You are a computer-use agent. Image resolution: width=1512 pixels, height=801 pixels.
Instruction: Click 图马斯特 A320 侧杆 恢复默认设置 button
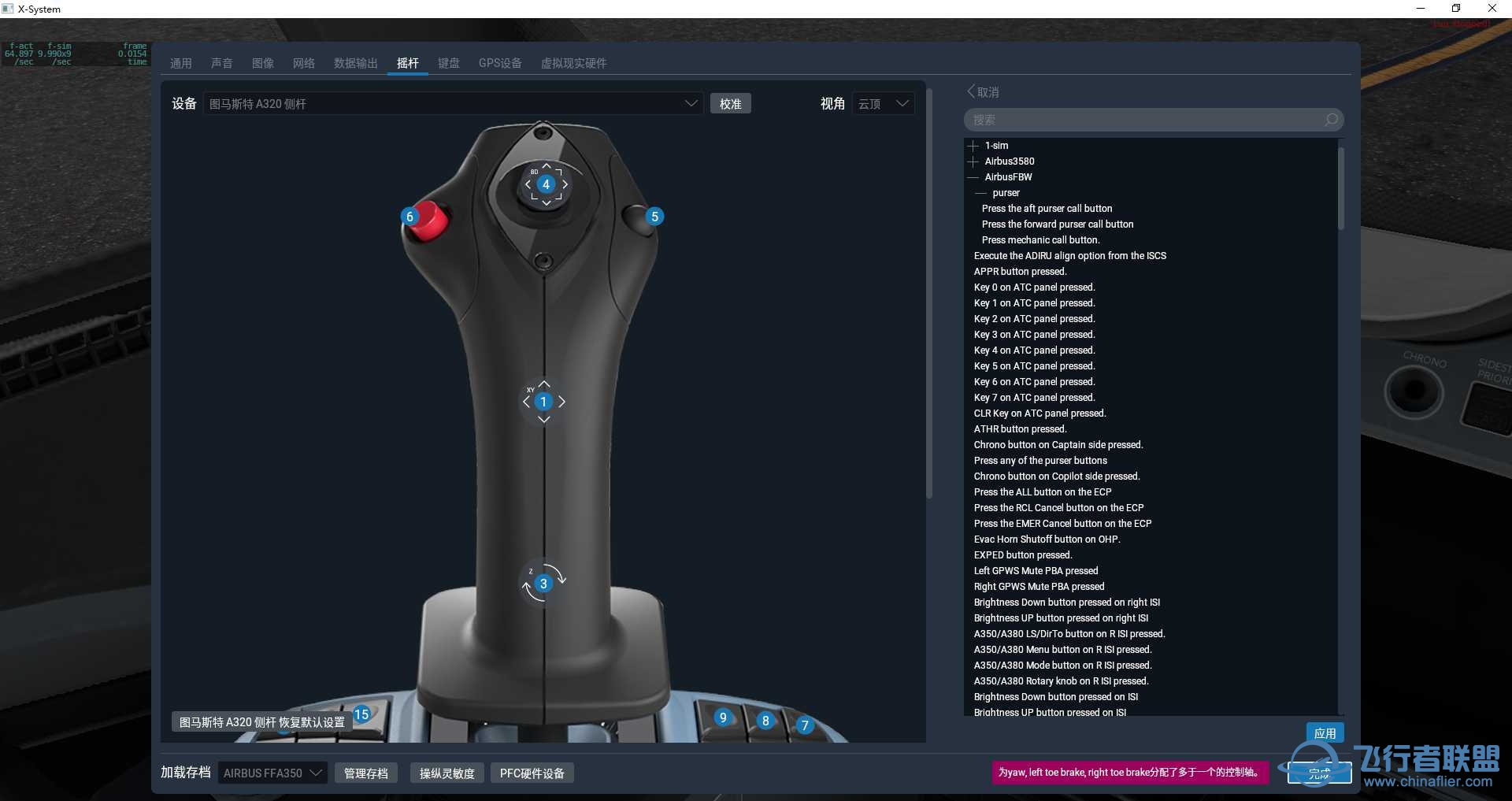262,722
